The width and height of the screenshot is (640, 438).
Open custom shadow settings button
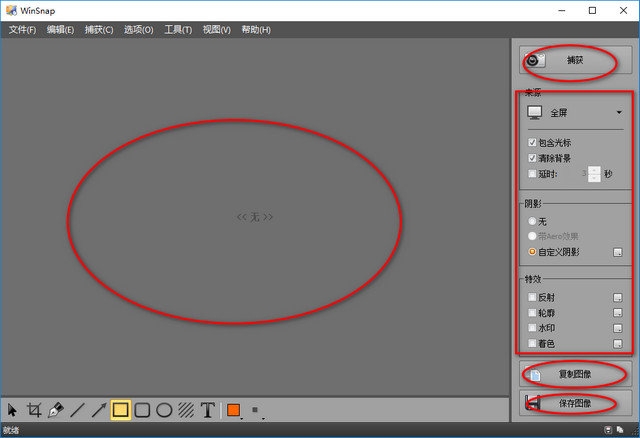[618, 252]
